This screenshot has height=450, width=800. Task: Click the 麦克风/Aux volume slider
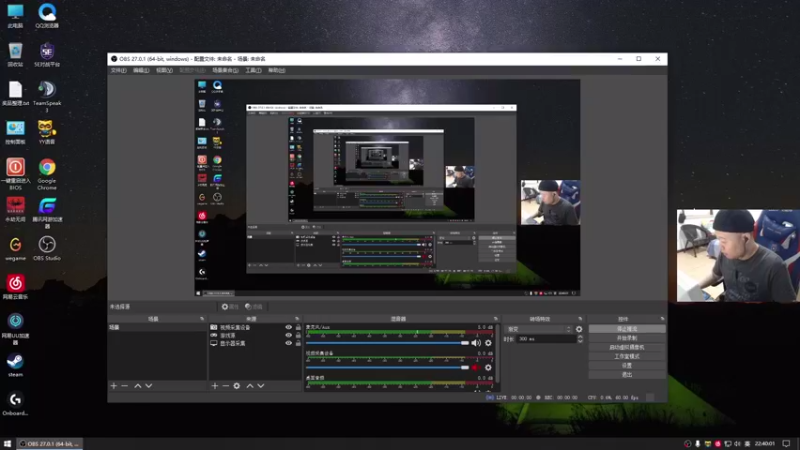387,343
